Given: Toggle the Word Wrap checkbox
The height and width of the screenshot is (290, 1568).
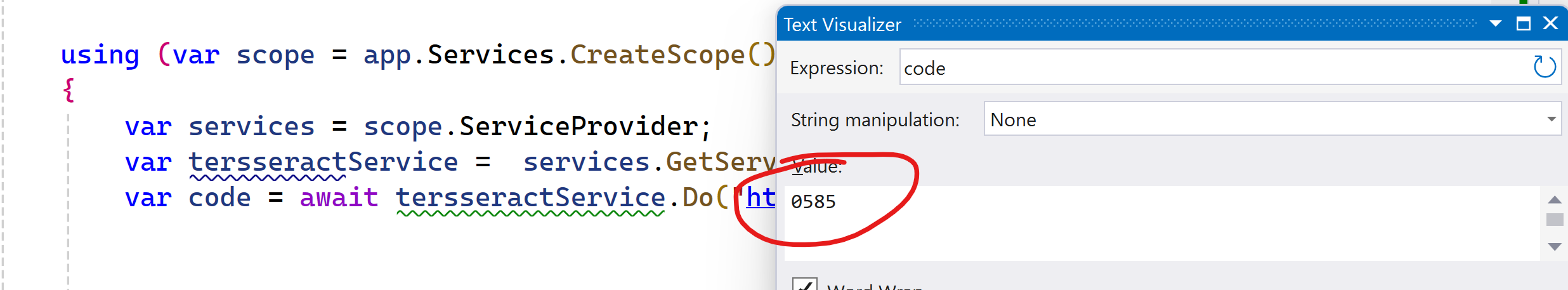Looking at the screenshot, I should pos(804,285).
